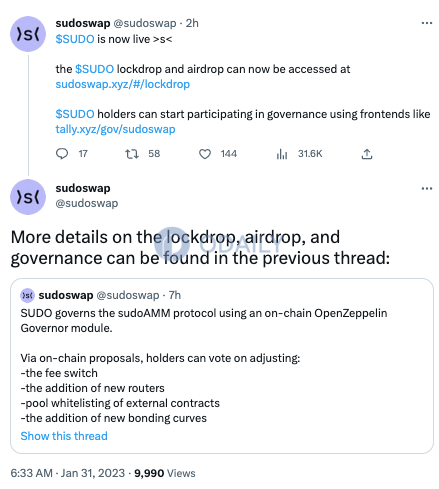Click the 2h timestamp on the first tweet

pos(192,23)
